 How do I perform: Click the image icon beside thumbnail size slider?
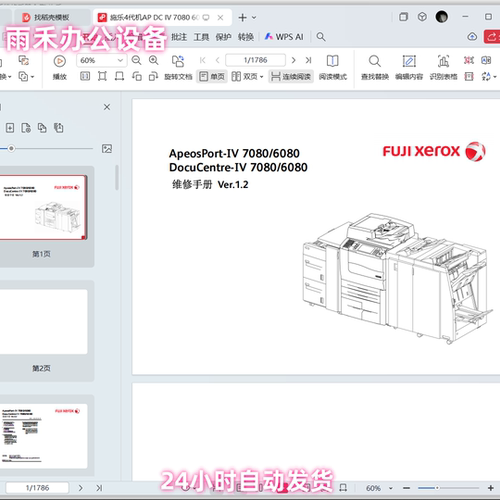[x=107, y=149]
